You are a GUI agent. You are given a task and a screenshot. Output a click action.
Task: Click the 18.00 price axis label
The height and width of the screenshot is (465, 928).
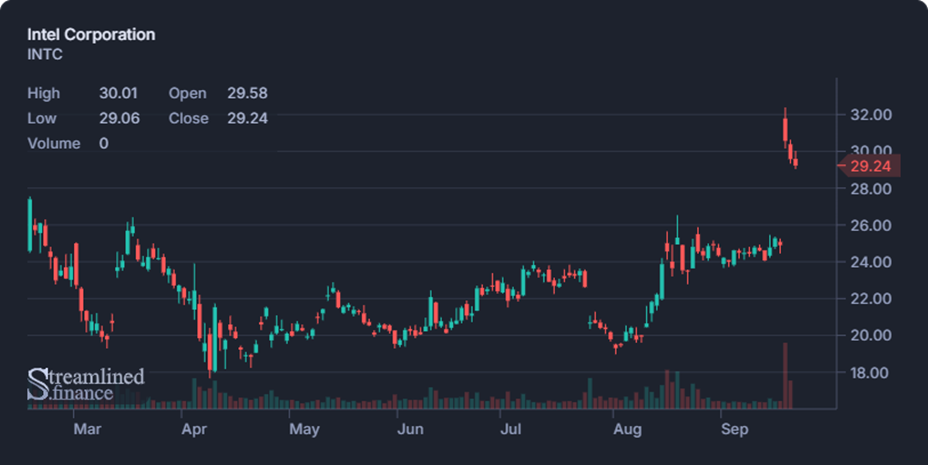coord(871,373)
